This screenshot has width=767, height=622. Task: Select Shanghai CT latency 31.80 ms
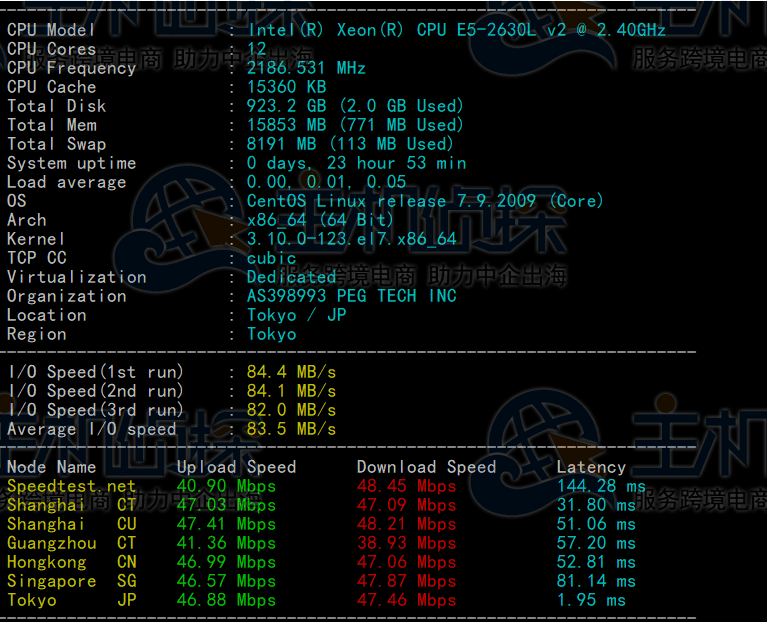(596, 505)
